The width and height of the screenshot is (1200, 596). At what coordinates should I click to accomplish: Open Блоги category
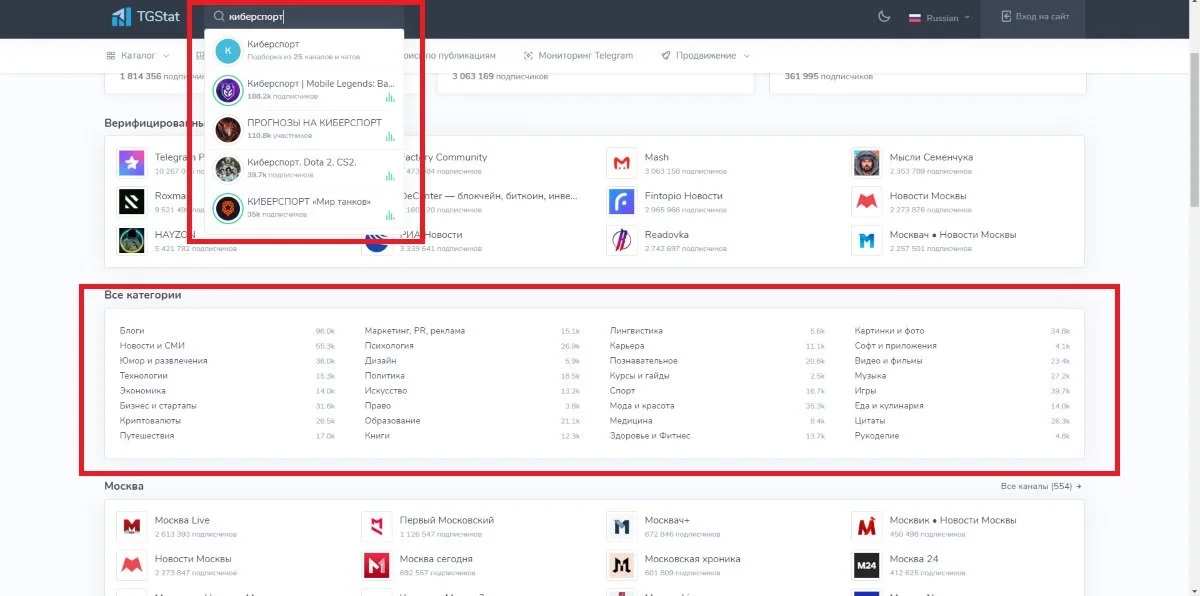132,330
